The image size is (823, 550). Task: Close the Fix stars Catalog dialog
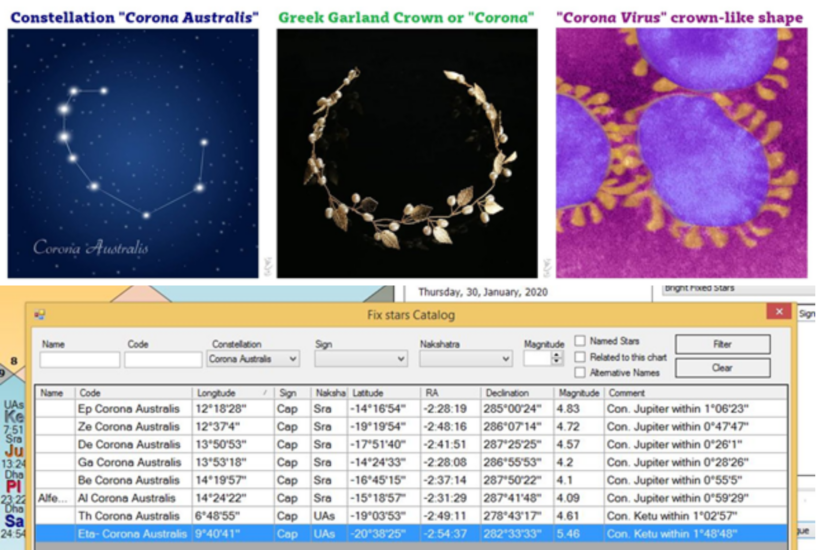778,312
